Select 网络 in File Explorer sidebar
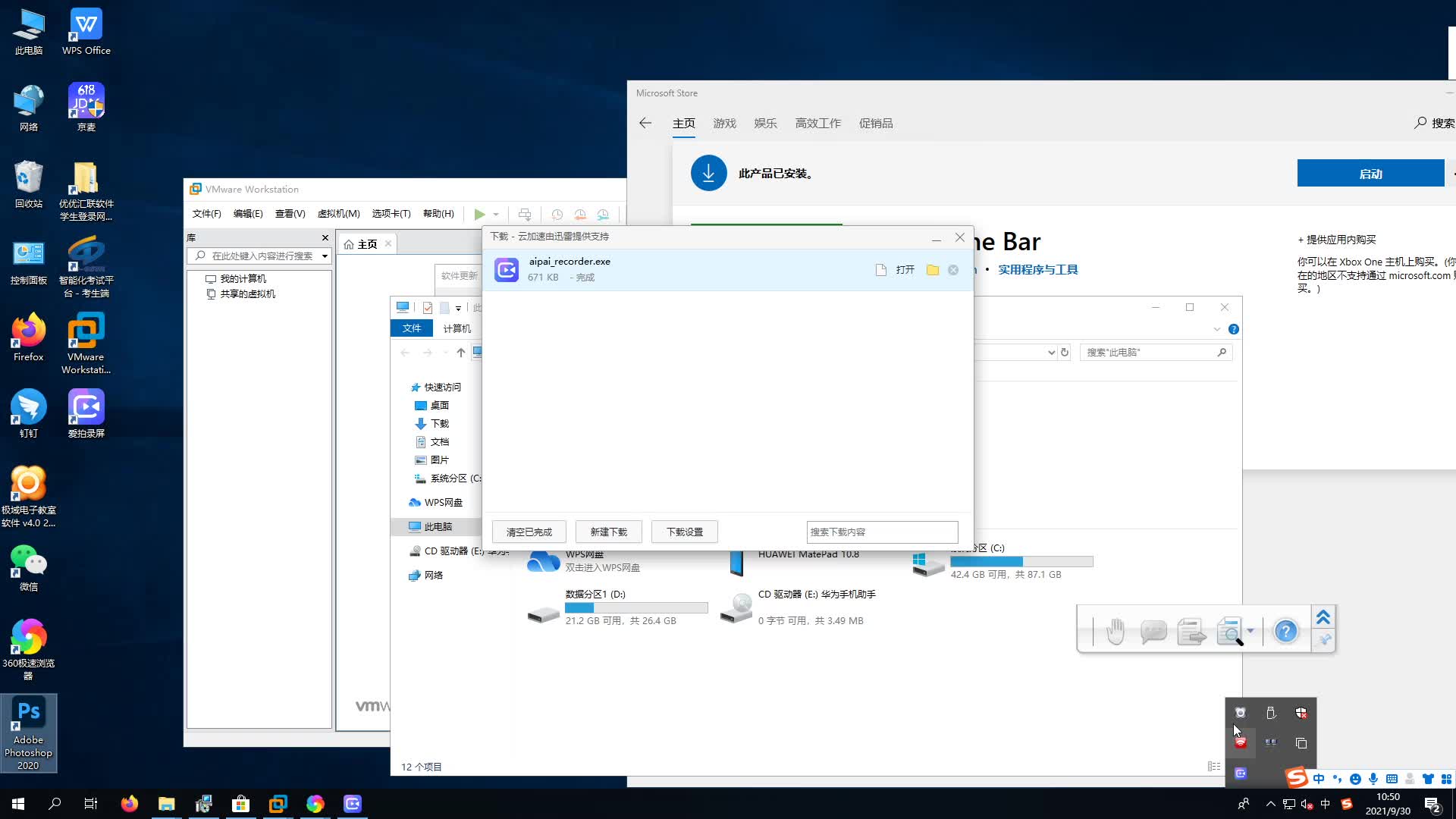Image resolution: width=1456 pixels, height=819 pixels. point(433,576)
